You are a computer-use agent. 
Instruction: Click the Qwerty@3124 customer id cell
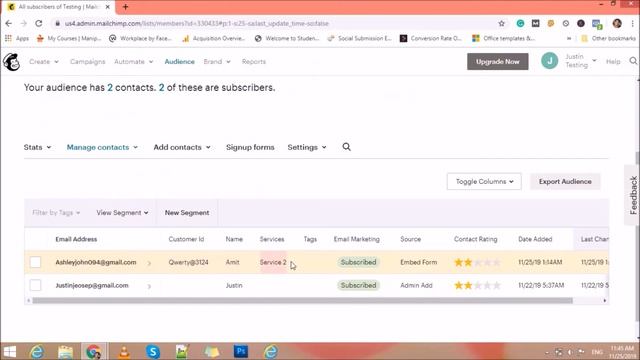point(189,262)
